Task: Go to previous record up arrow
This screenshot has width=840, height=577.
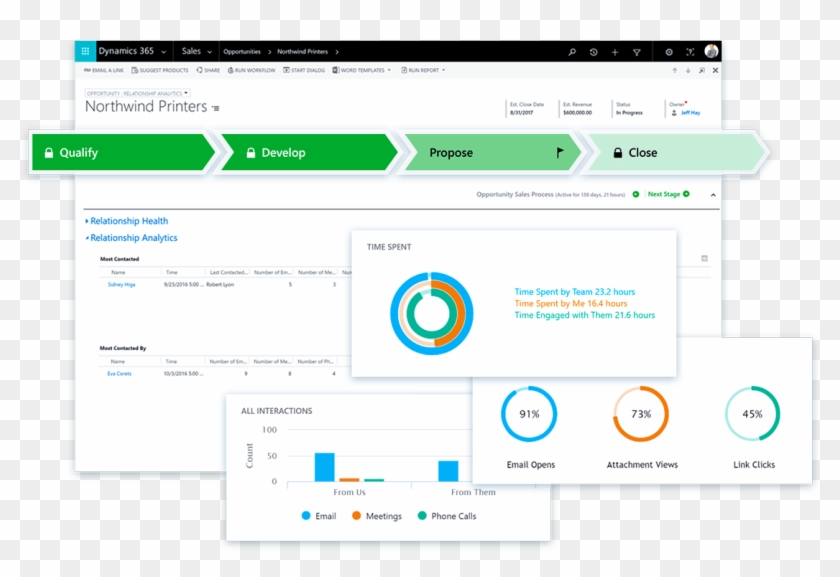Action: [x=674, y=70]
